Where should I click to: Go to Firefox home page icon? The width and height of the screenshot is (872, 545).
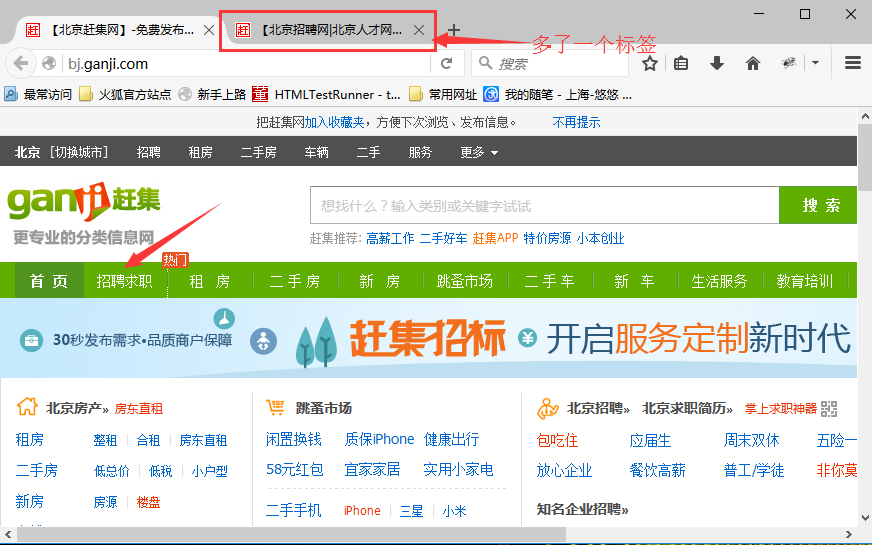pos(752,63)
